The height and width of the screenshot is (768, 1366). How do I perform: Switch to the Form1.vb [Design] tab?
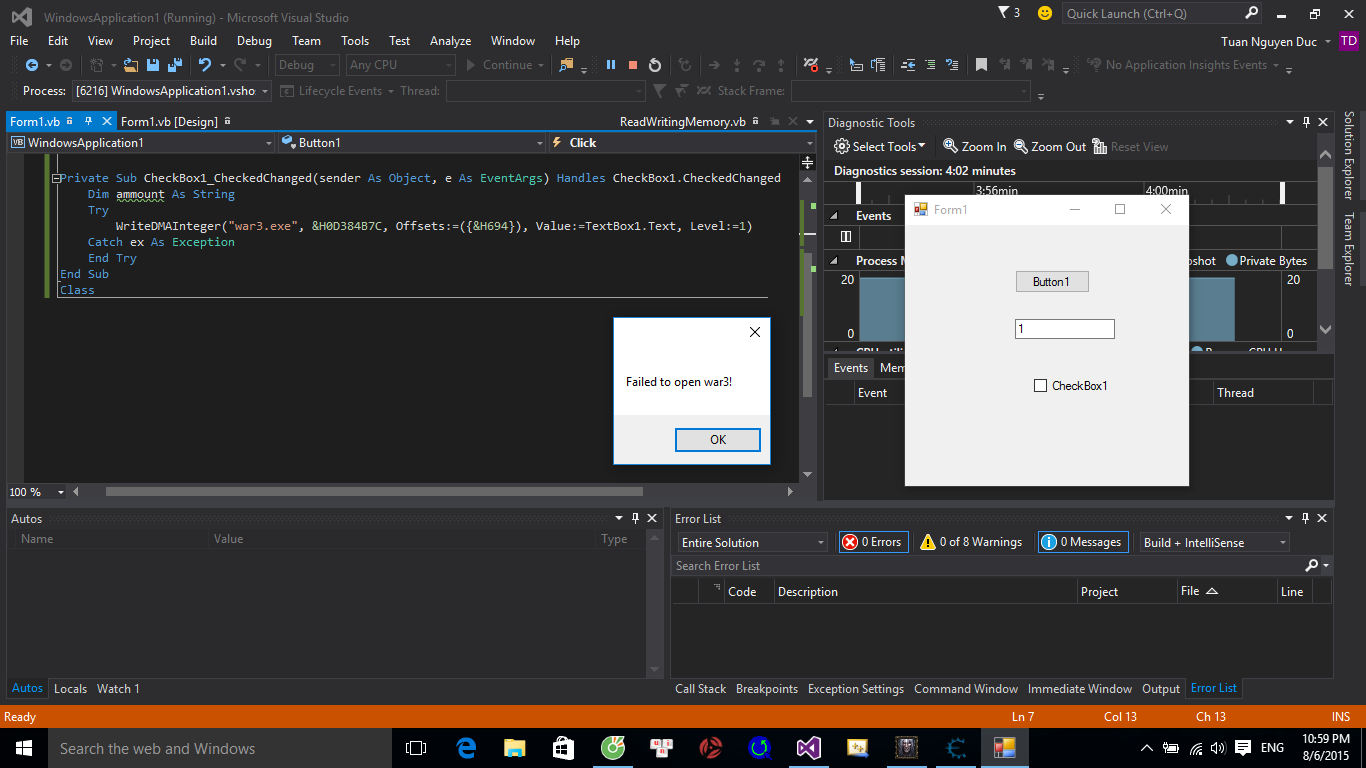pyautogui.click(x=169, y=122)
